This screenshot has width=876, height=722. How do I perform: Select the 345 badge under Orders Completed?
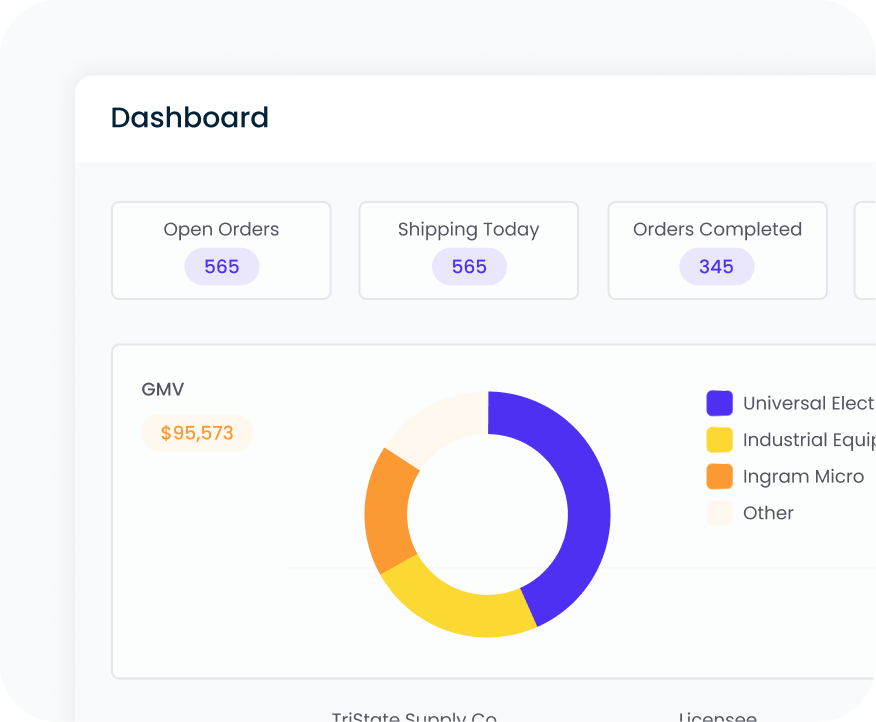[716, 266]
